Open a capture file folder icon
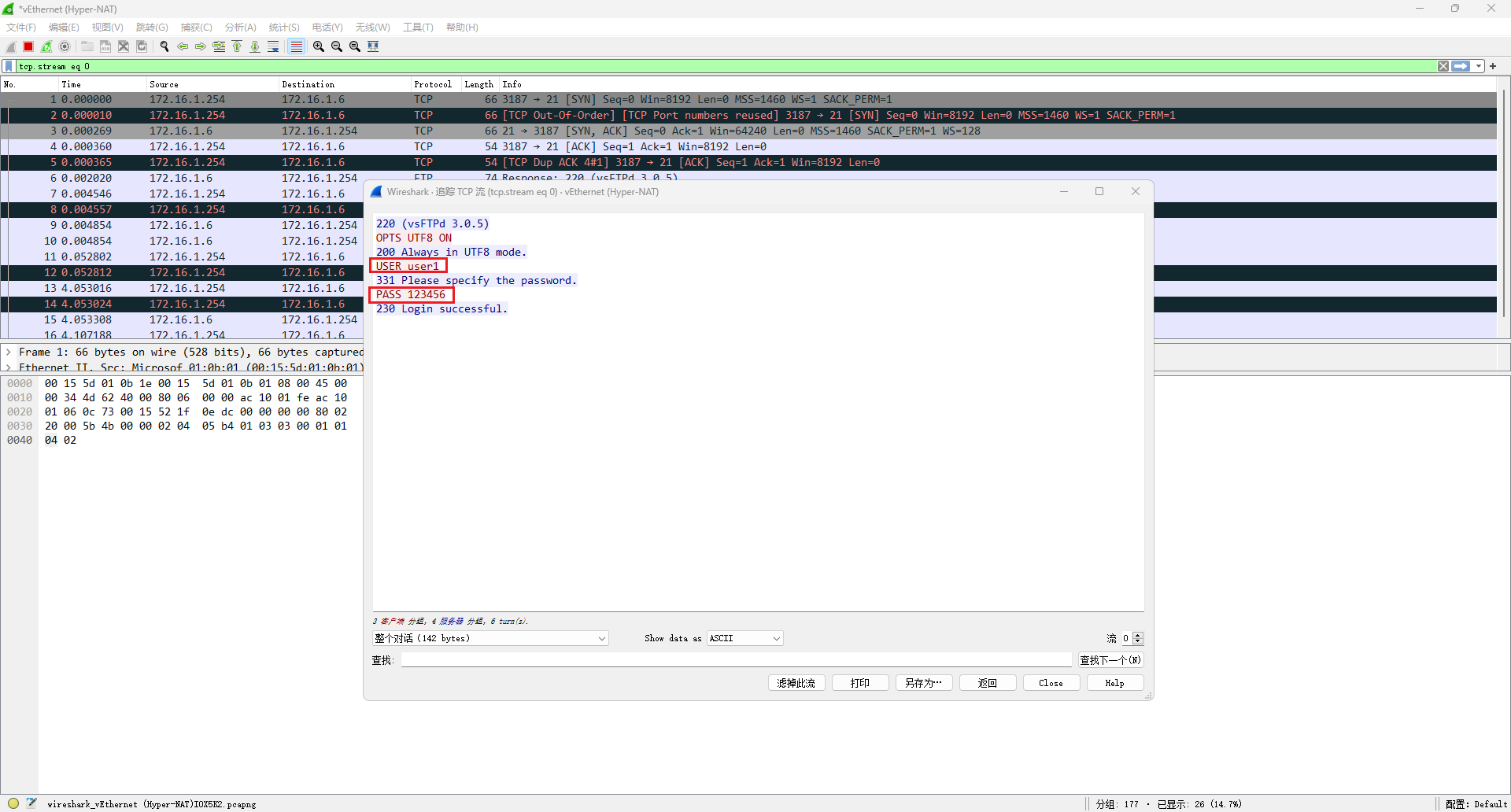Viewport: 1511px width, 812px height. (x=87, y=46)
